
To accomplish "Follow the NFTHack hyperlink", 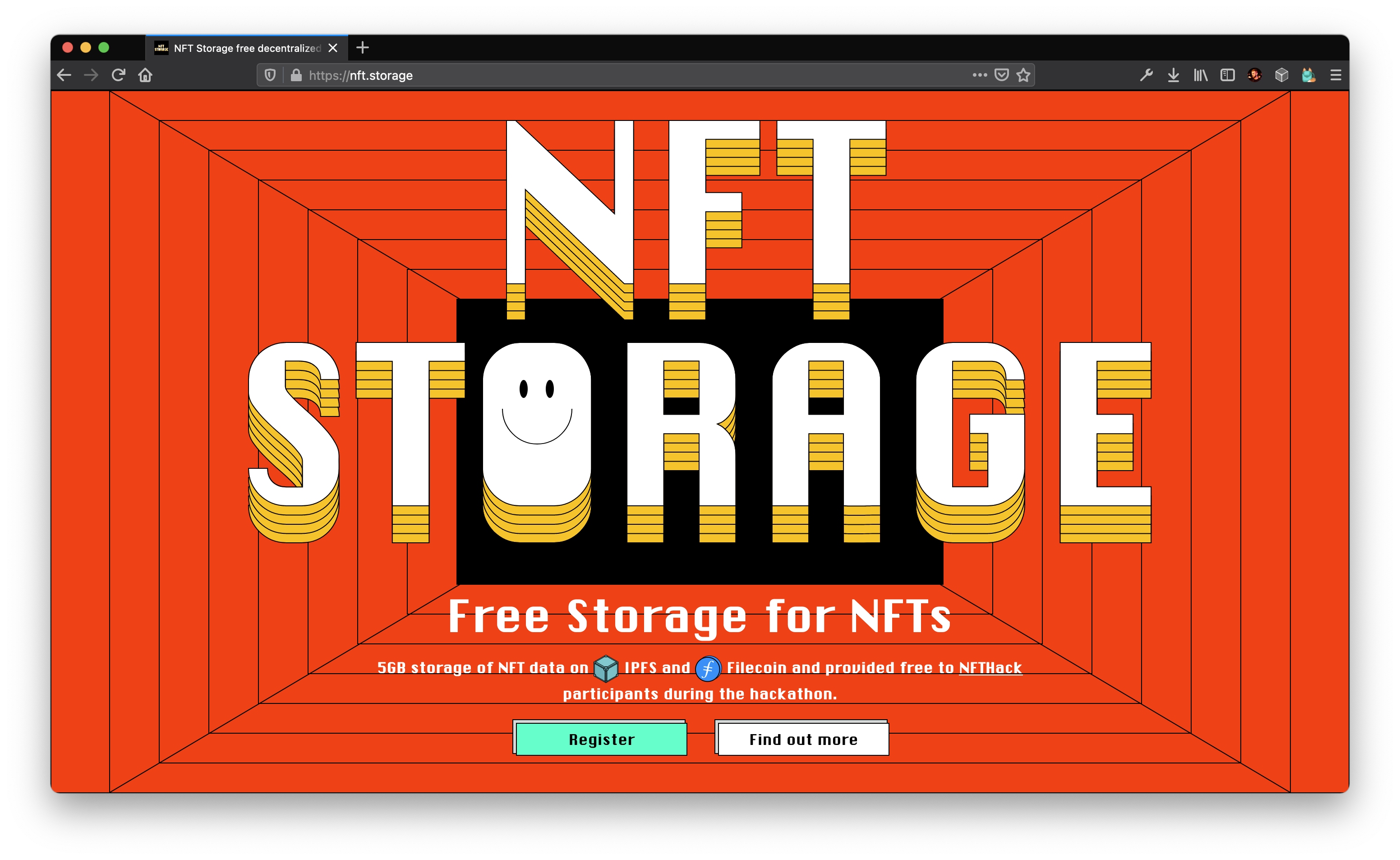I will click(990, 668).
